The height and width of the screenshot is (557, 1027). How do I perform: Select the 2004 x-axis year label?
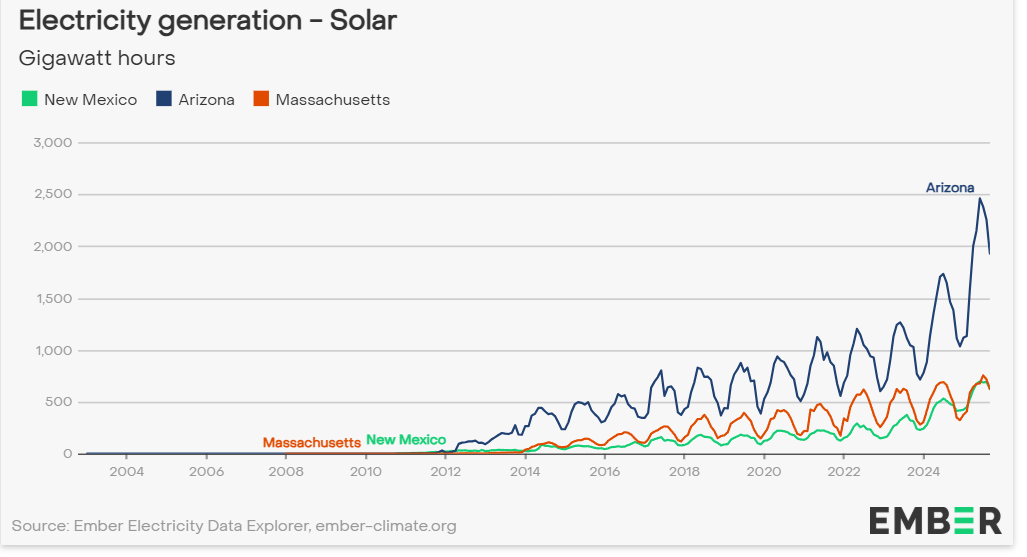click(126, 470)
